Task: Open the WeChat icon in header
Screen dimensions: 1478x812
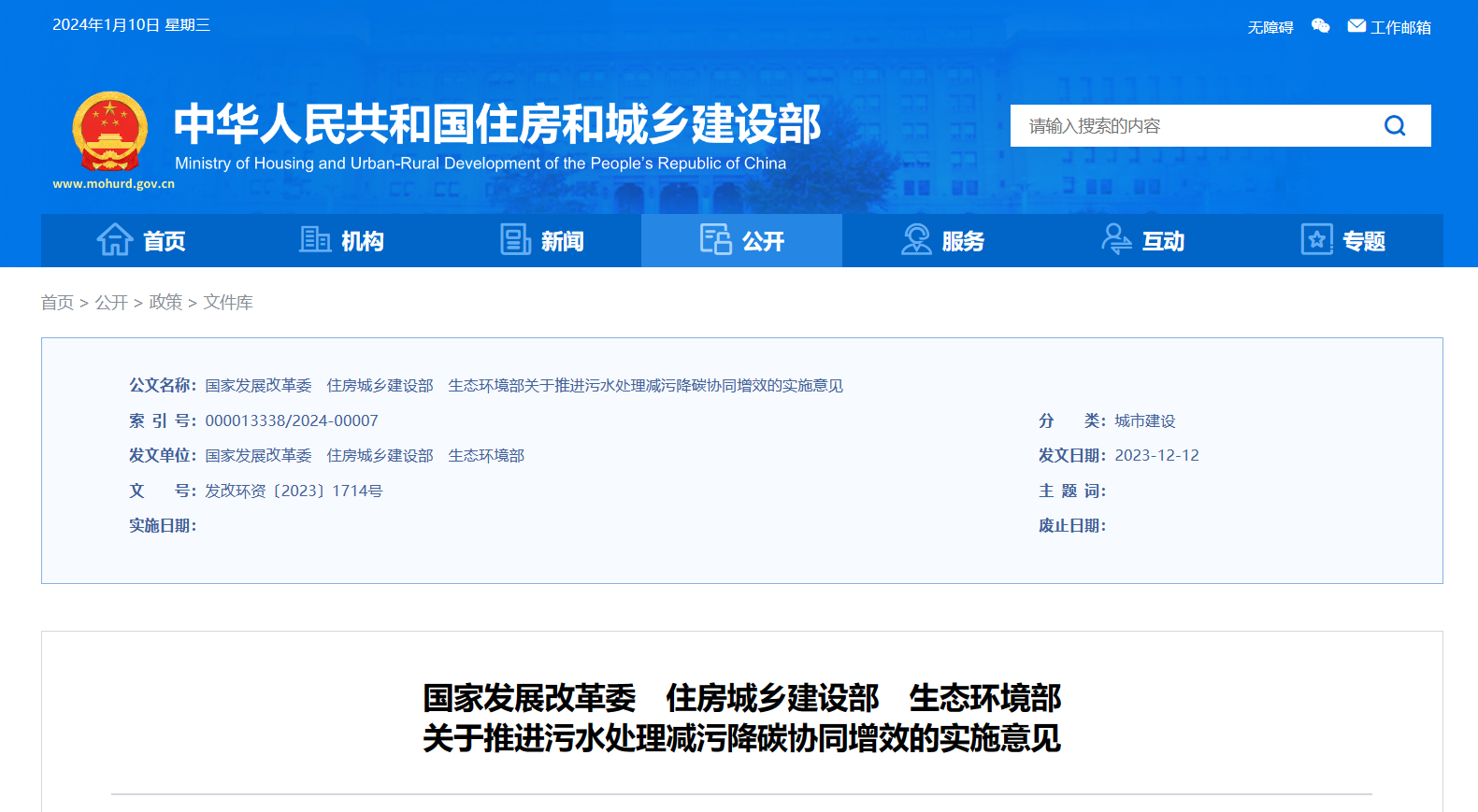Action: (1320, 26)
